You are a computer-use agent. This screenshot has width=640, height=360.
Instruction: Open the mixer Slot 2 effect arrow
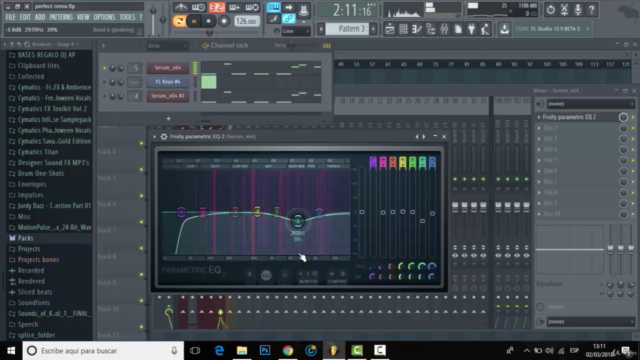click(539, 128)
